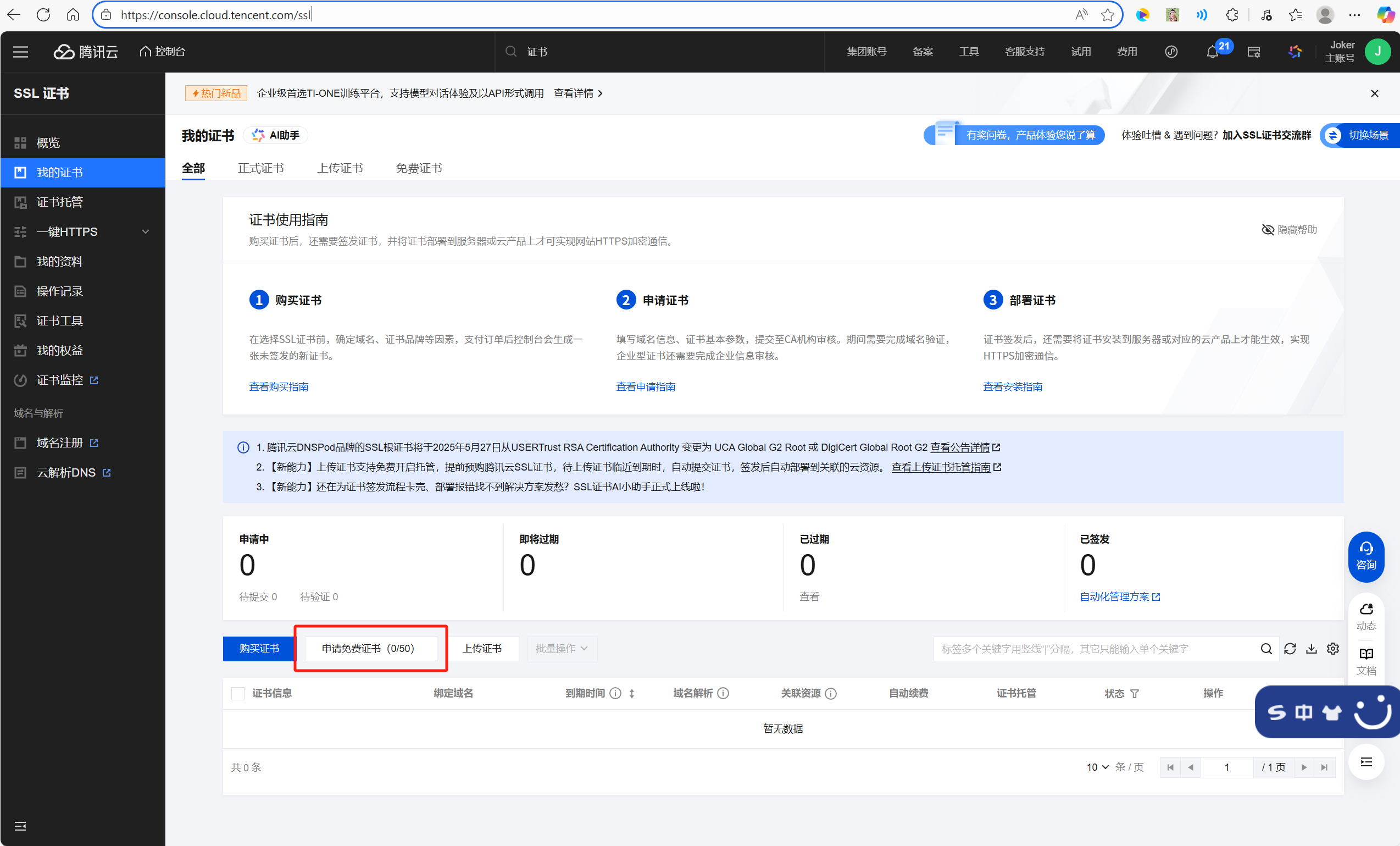Click the search magnifier in certificate filter
The width and height of the screenshot is (1400, 846).
[1266, 649]
